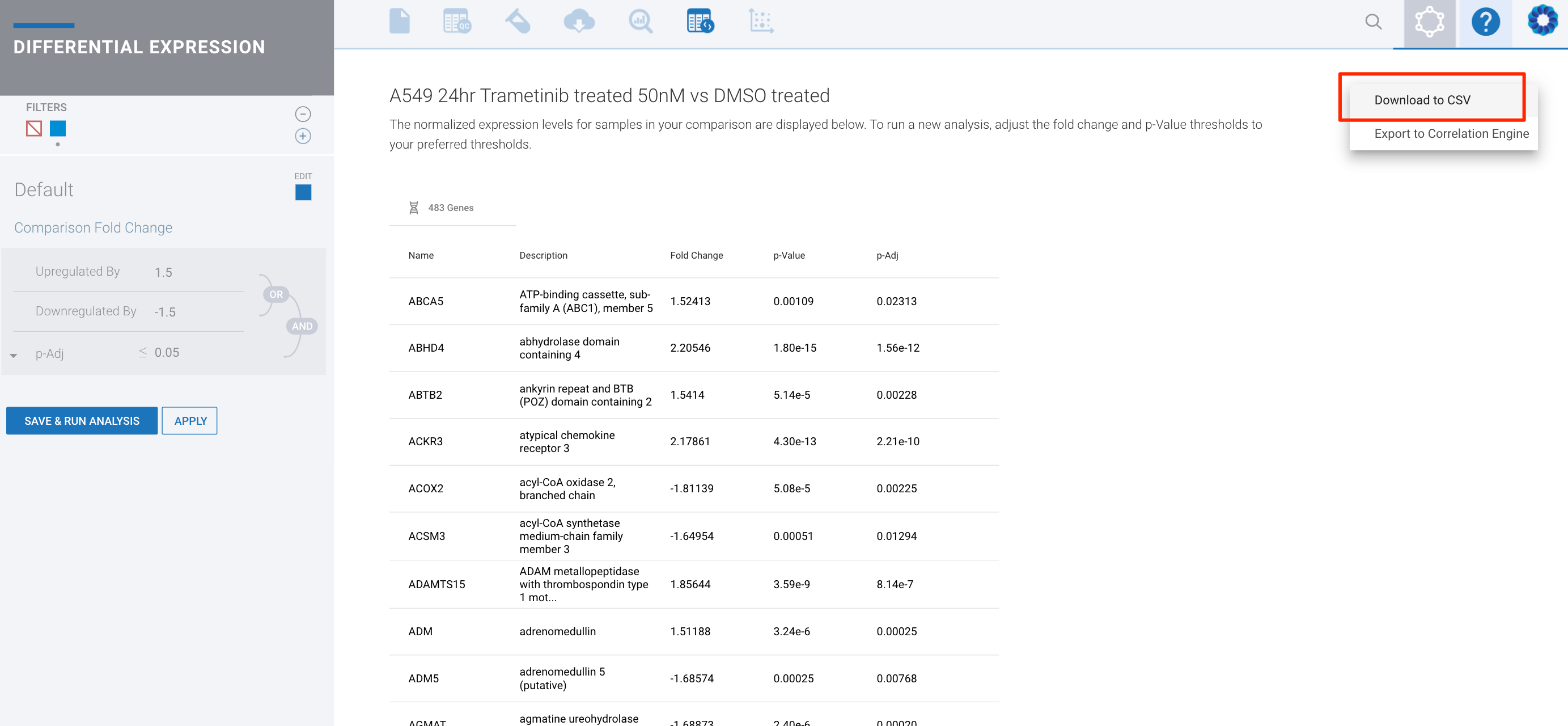Open the active differential expression table icon
1568x726 pixels.
700,21
